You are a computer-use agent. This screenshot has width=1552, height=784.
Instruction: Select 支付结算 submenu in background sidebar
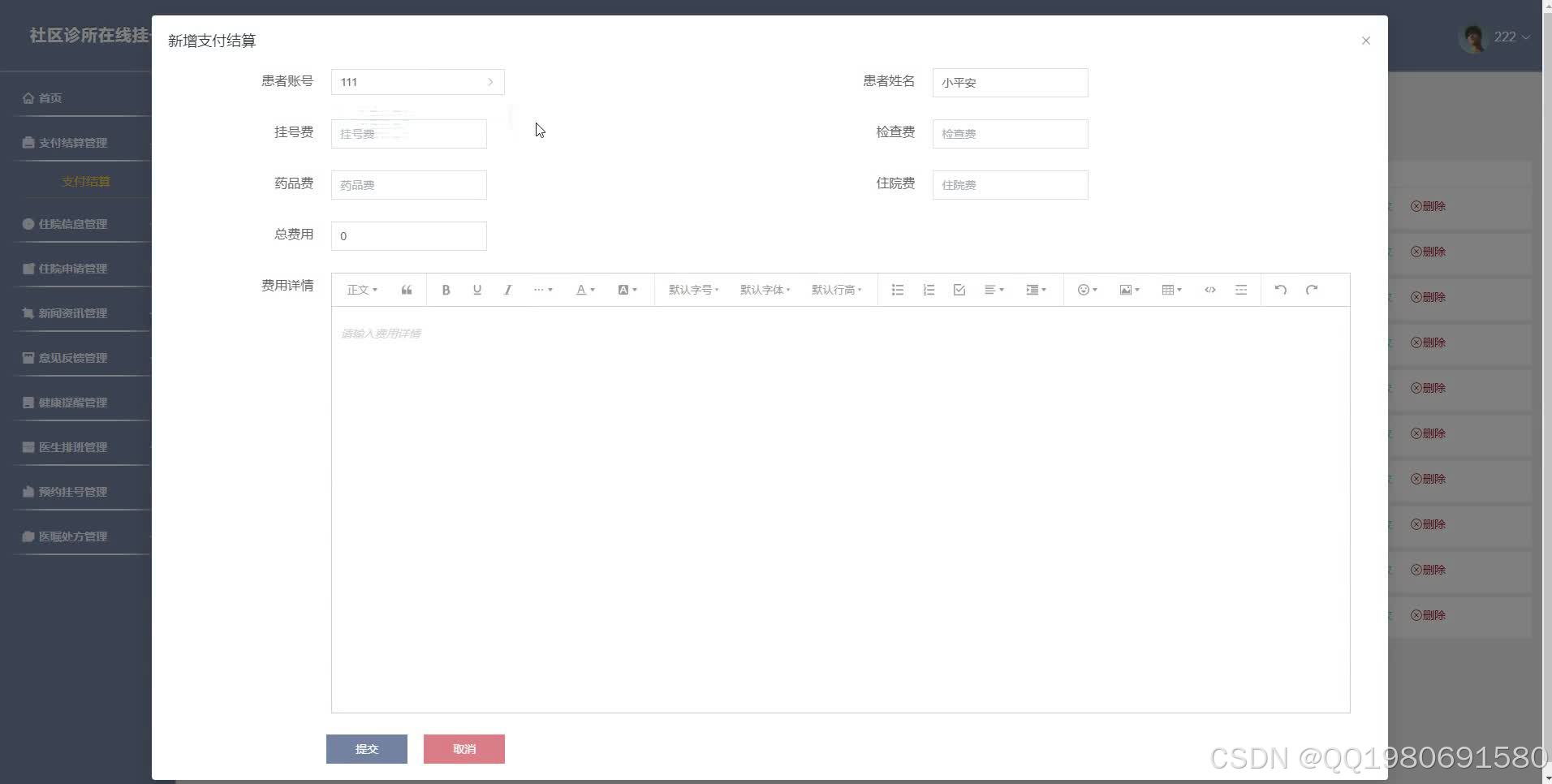(86, 182)
